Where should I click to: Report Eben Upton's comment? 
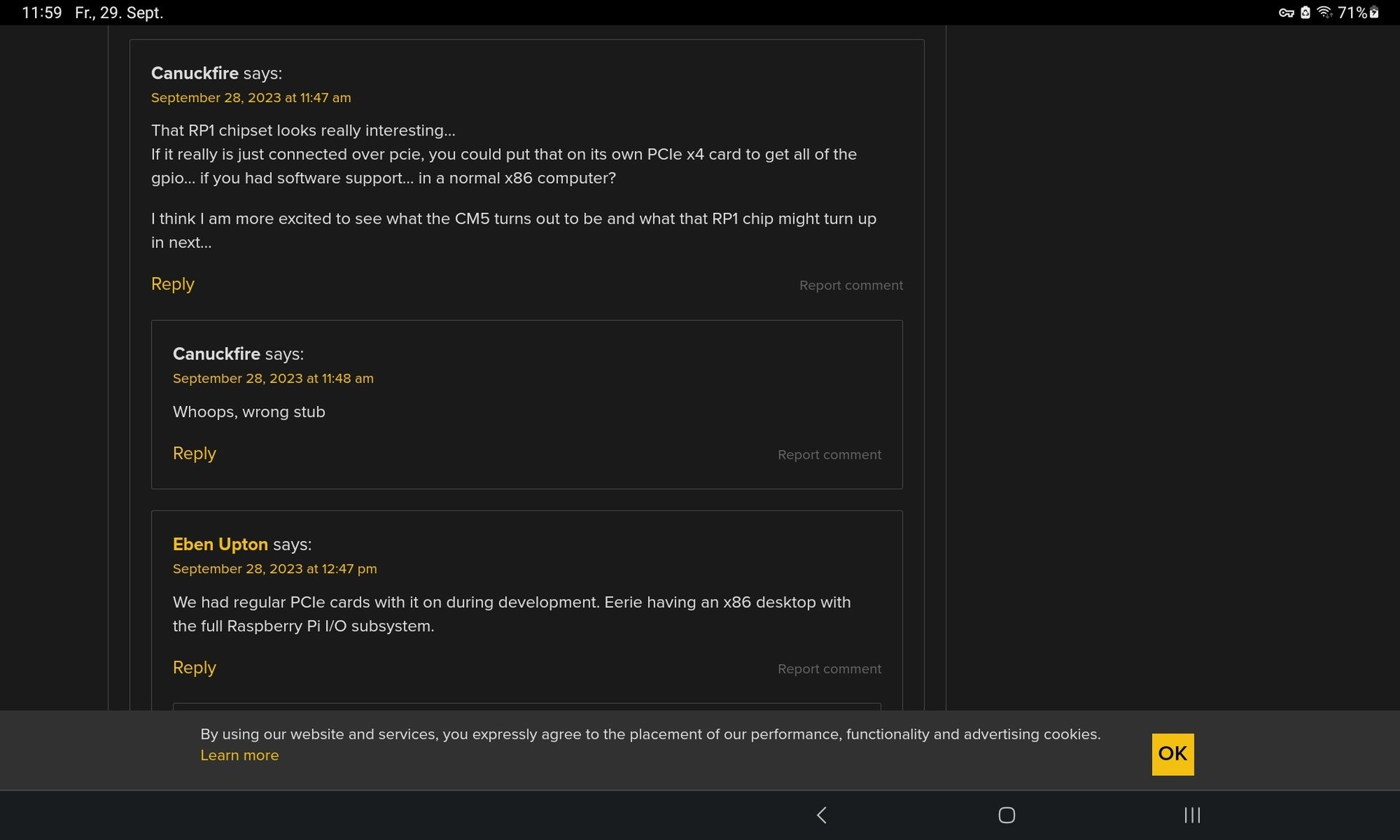coord(829,669)
